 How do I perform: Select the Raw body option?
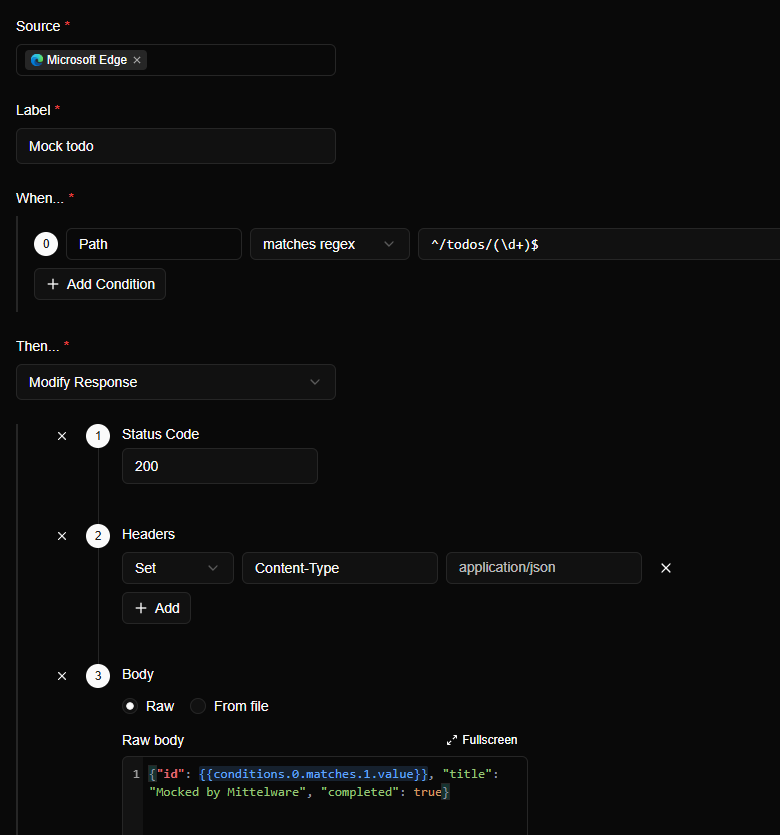click(x=130, y=706)
